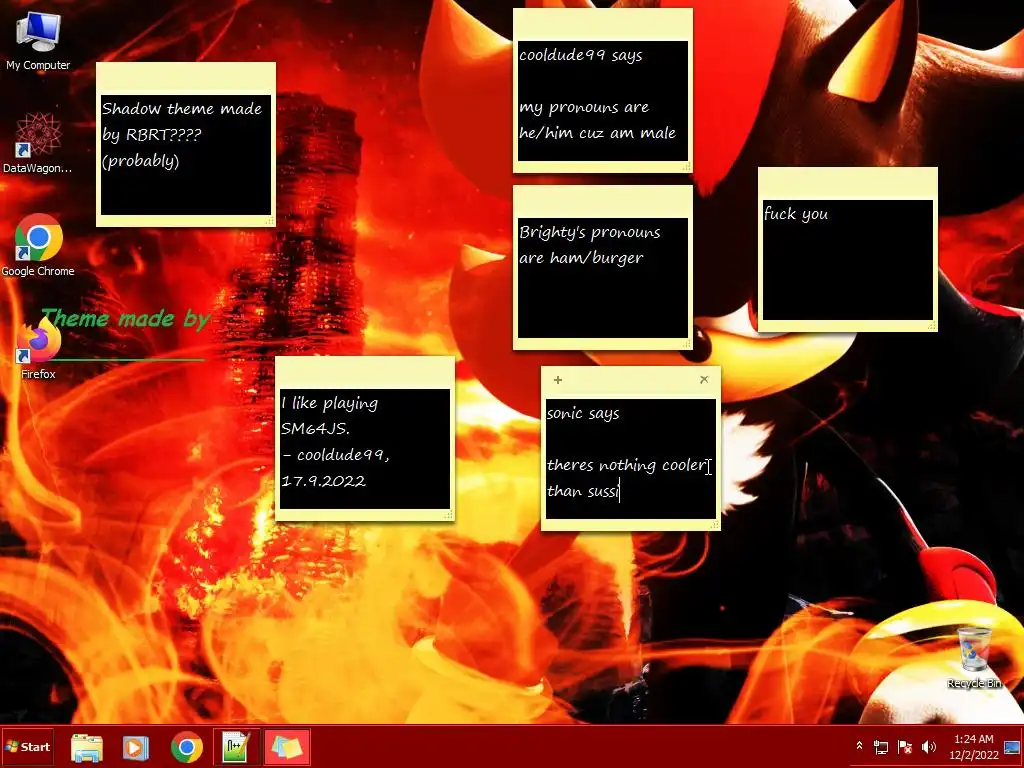
Task: Click the '- cooldude99,' line in note
Action: point(336,455)
